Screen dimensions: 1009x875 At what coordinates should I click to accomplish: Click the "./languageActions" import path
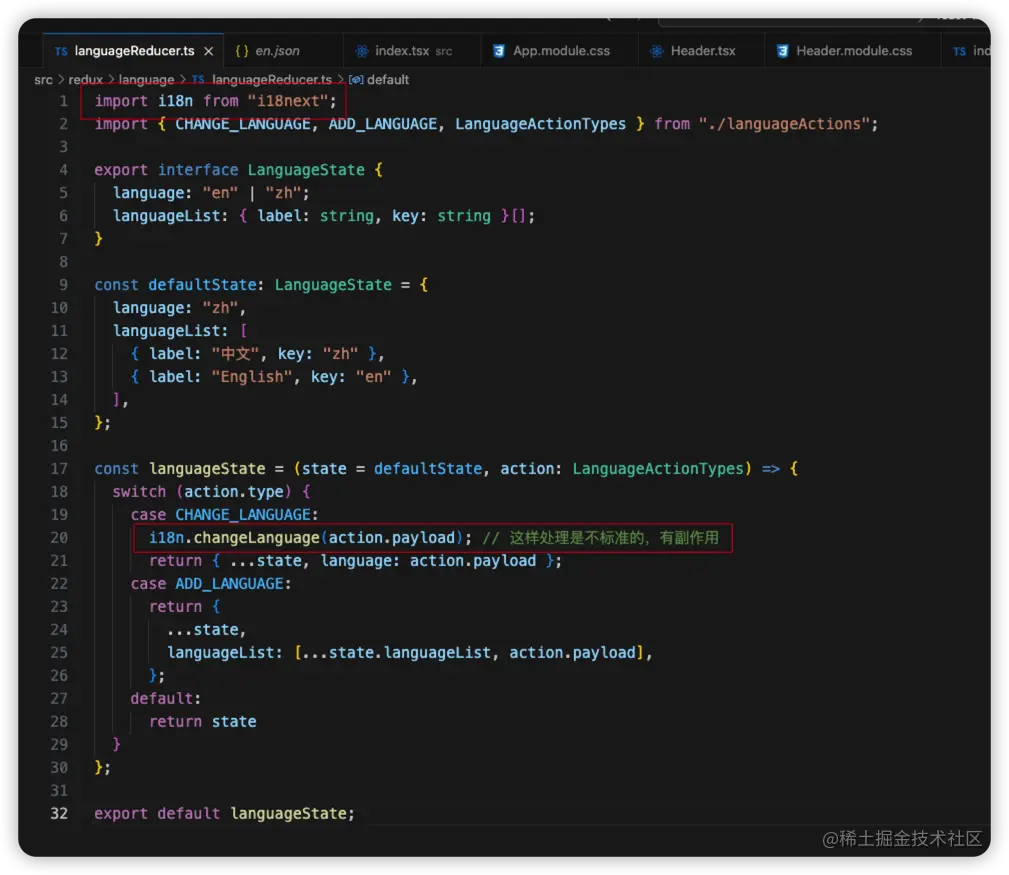(784, 124)
